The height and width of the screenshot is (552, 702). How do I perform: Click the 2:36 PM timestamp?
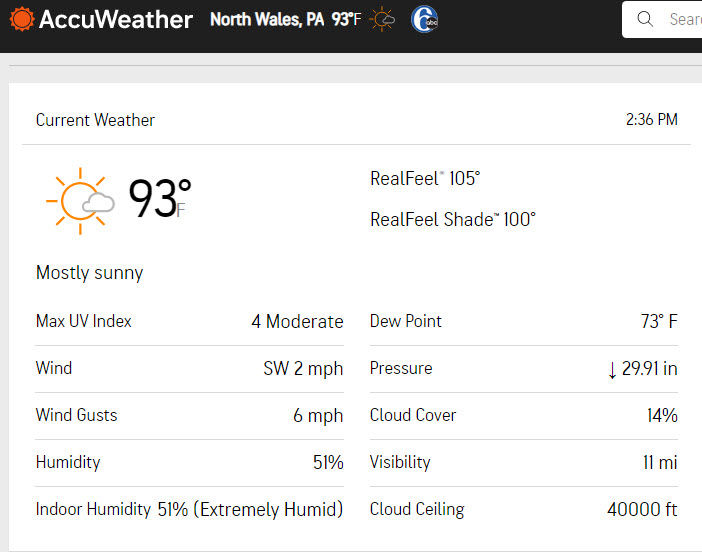coord(651,120)
